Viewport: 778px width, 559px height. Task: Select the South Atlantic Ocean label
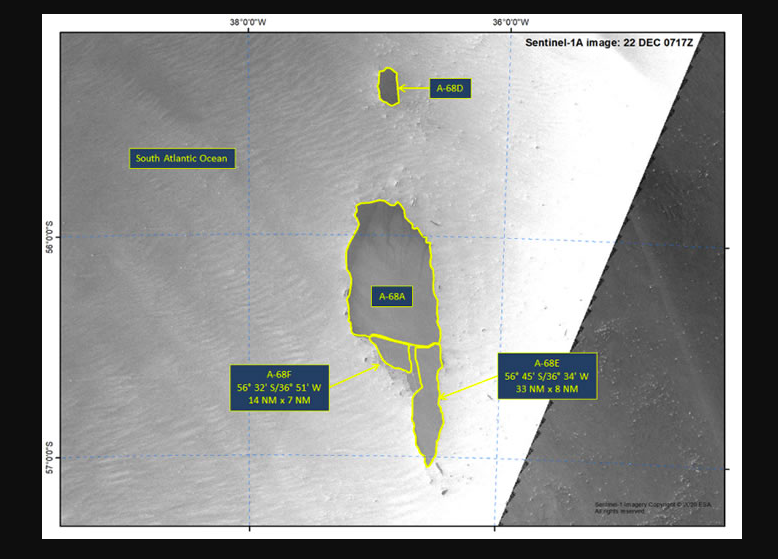182,158
